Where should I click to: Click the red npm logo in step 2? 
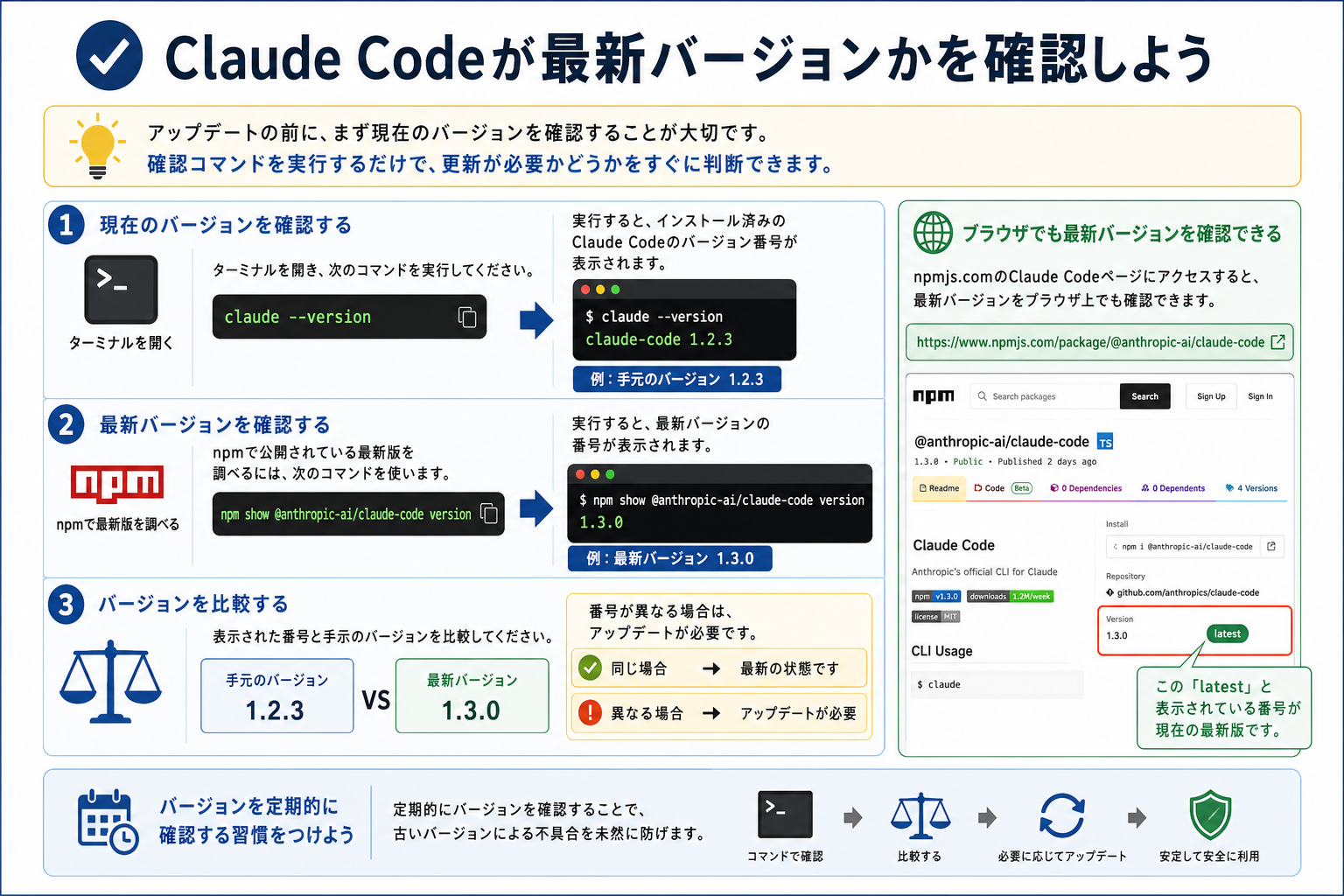click(x=117, y=483)
